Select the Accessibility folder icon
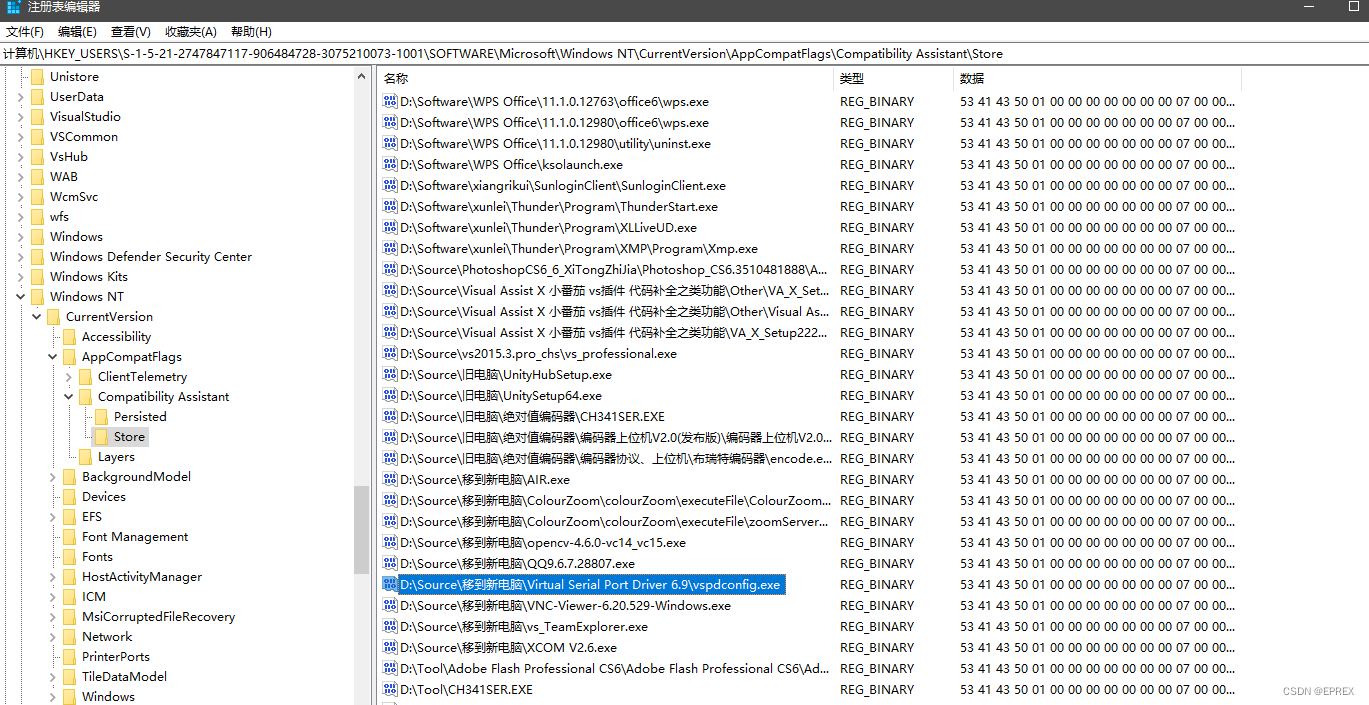 [69, 337]
